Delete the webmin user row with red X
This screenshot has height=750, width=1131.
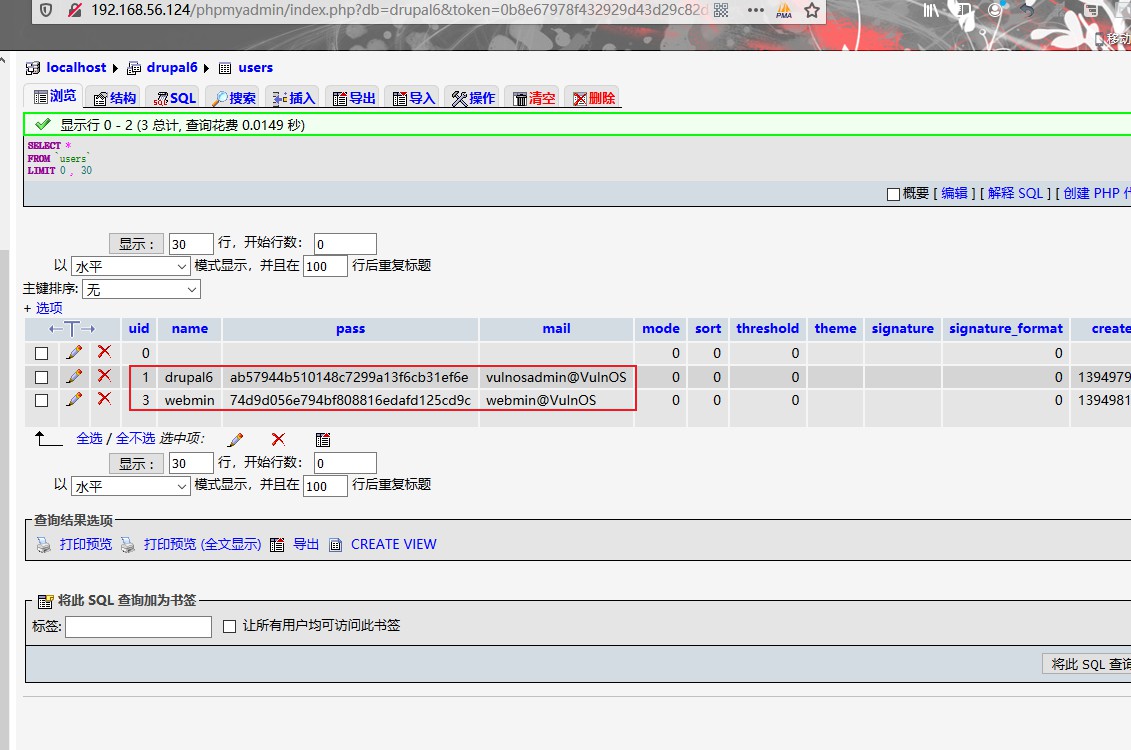(105, 398)
